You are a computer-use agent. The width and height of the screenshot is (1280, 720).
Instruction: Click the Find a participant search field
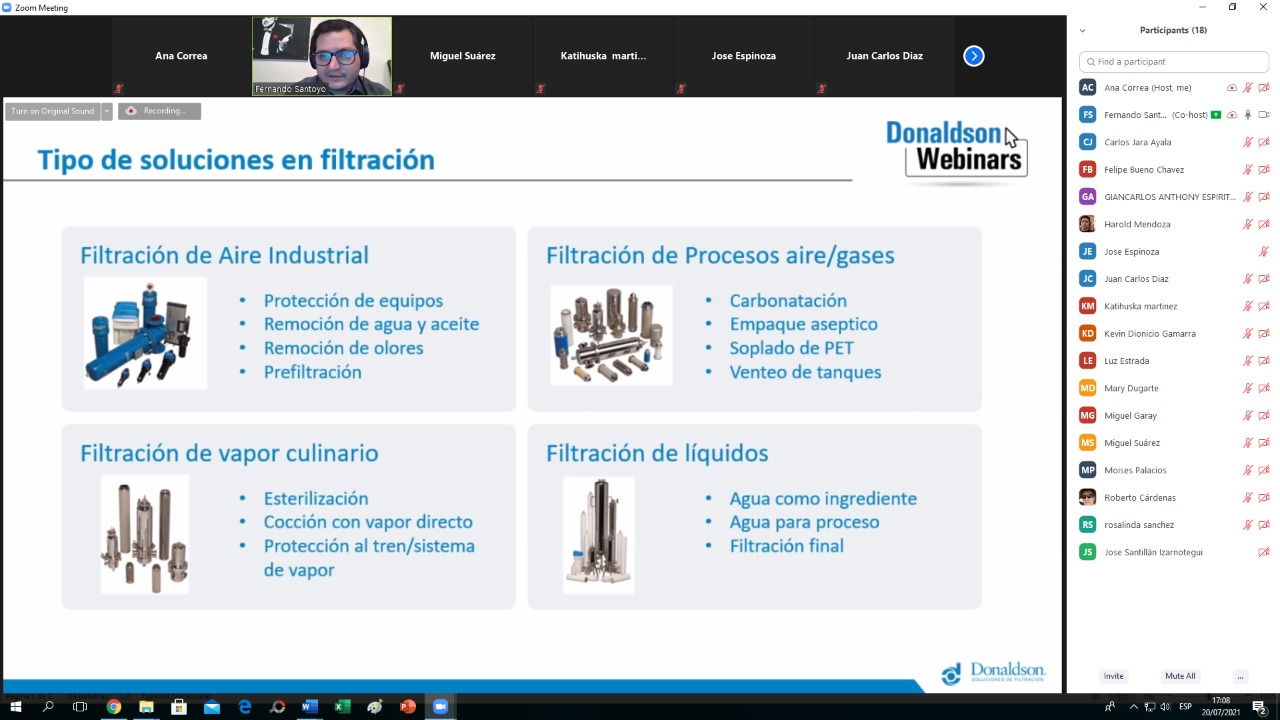pyautogui.click(x=1174, y=62)
